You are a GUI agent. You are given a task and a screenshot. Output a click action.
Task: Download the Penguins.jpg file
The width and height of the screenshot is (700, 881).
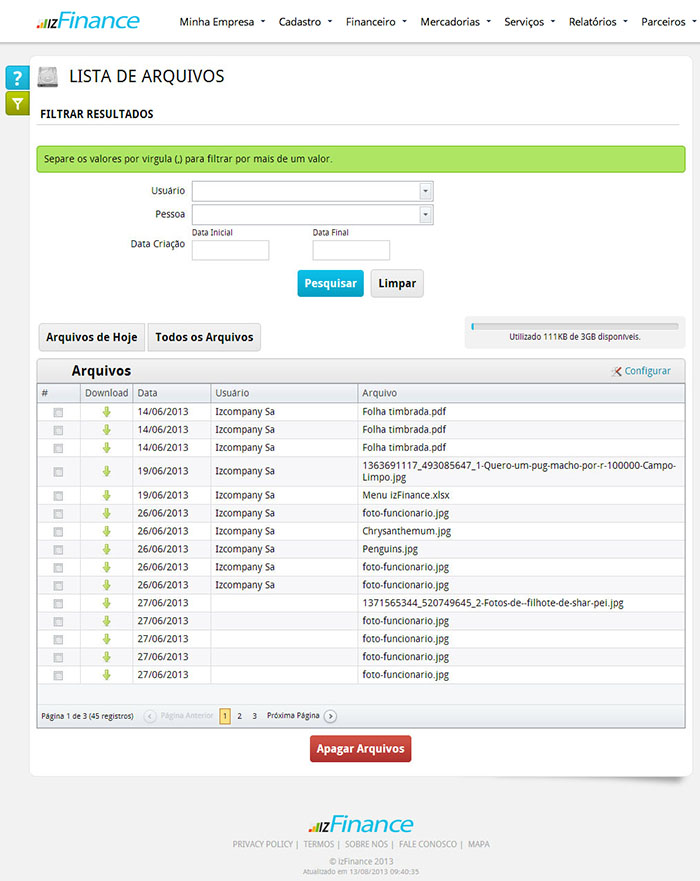(106, 549)
